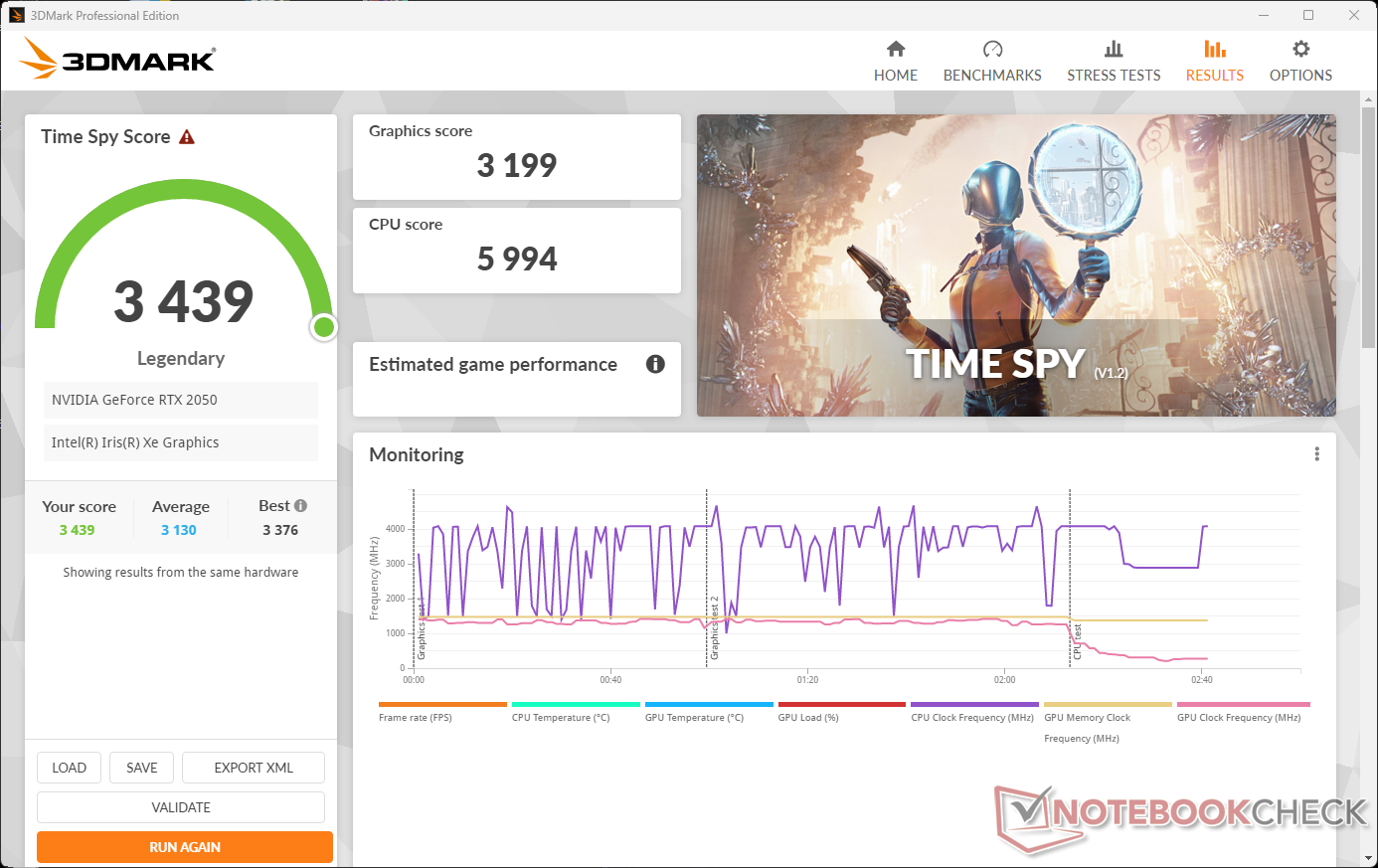Viewport: 1378px width, 868px height.
Task: Click the 3DMark logo in the header
Action: pyautogui.click(x=117, y=60)
